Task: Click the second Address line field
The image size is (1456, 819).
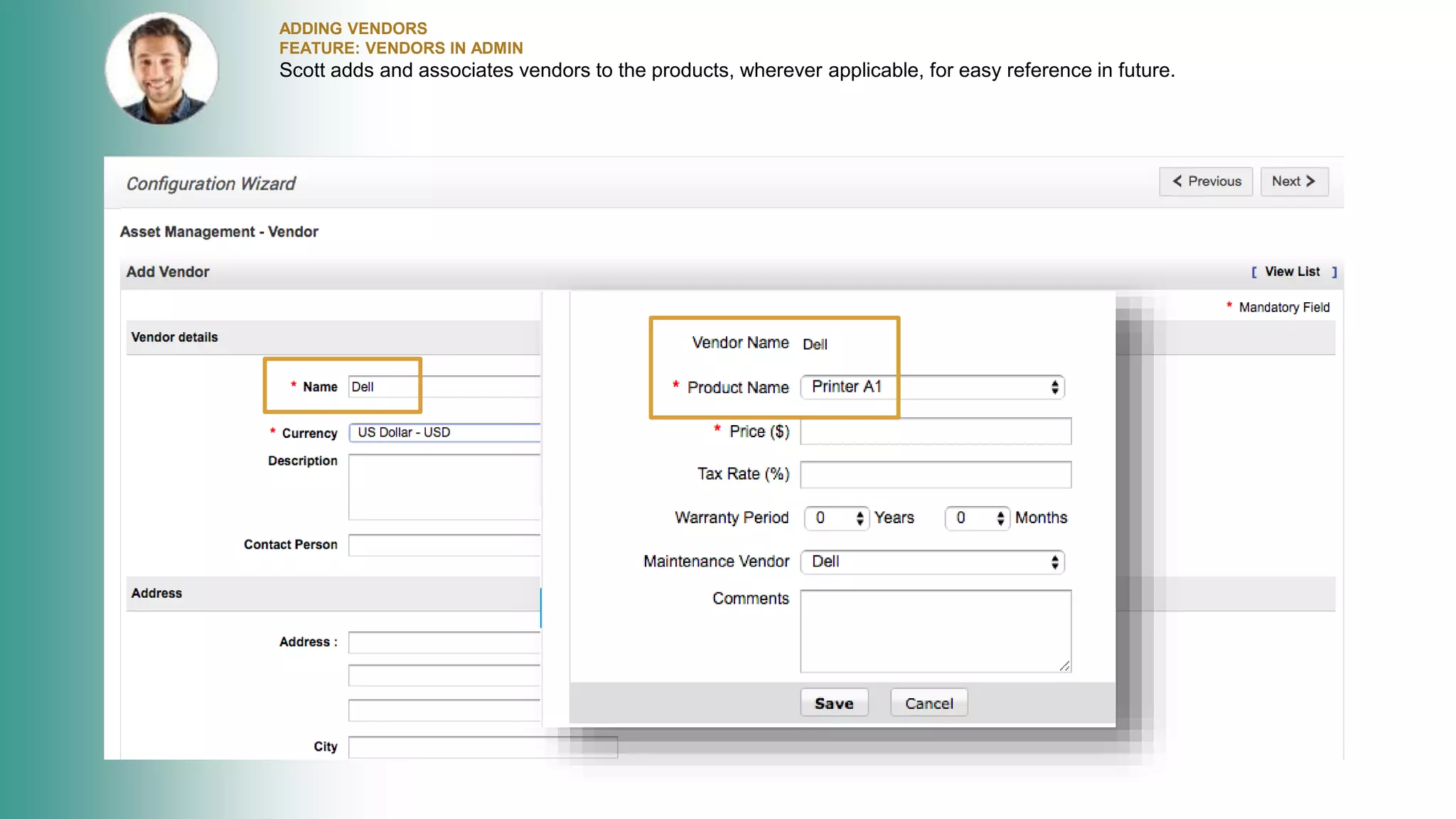Action: click(x=445, y=675)
